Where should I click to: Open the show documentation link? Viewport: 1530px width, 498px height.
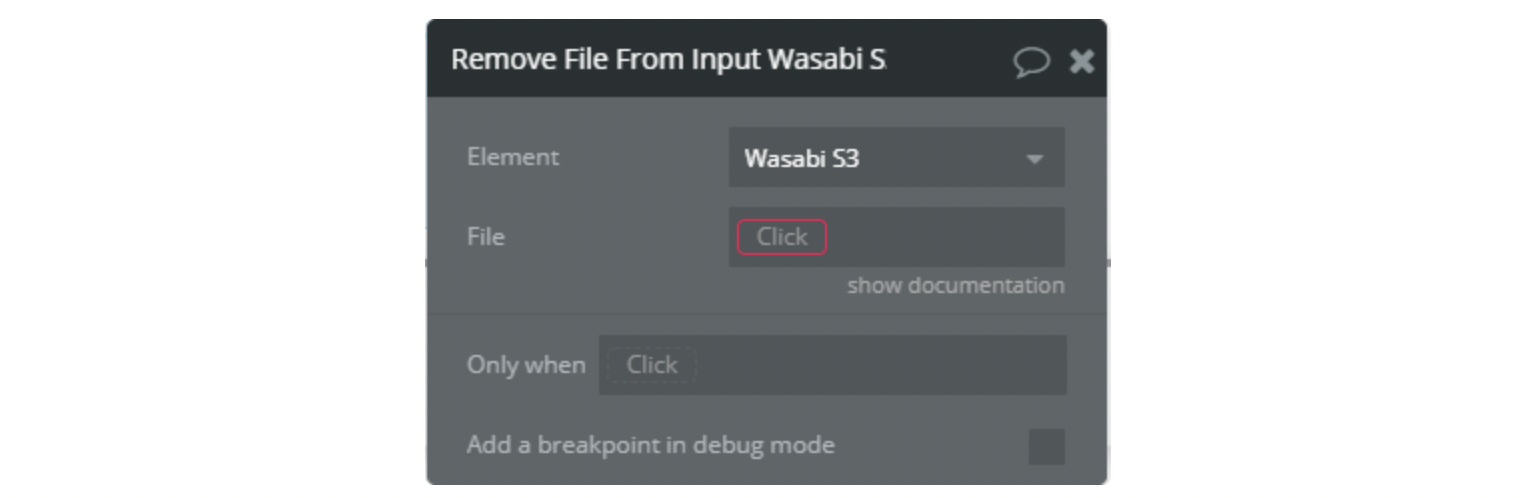click(x=955, y=286)
